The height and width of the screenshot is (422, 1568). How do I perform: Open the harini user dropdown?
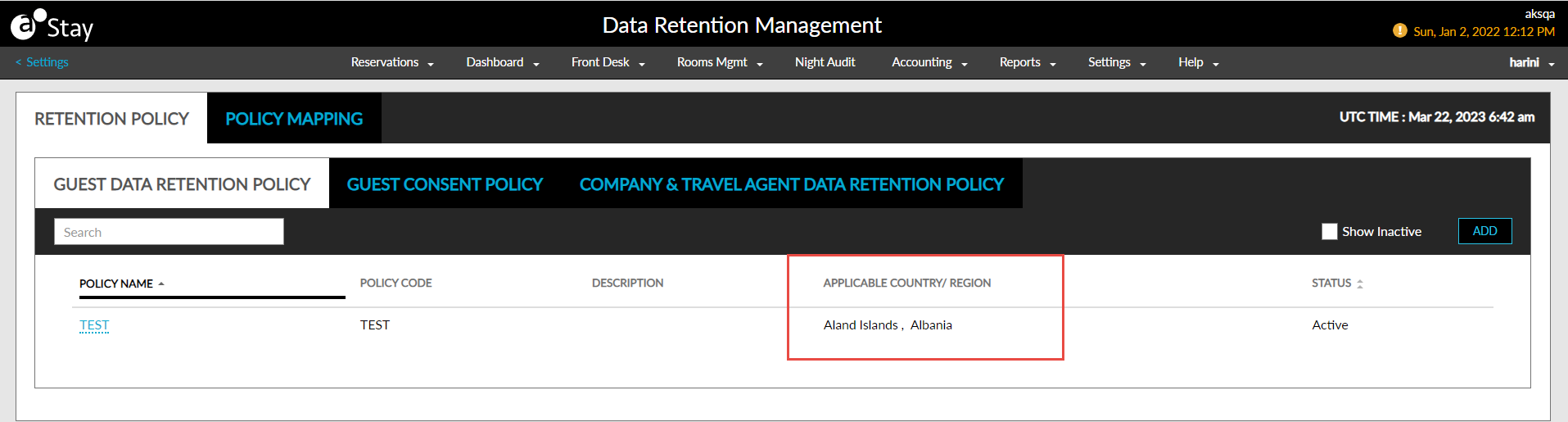coord(1531,63)
